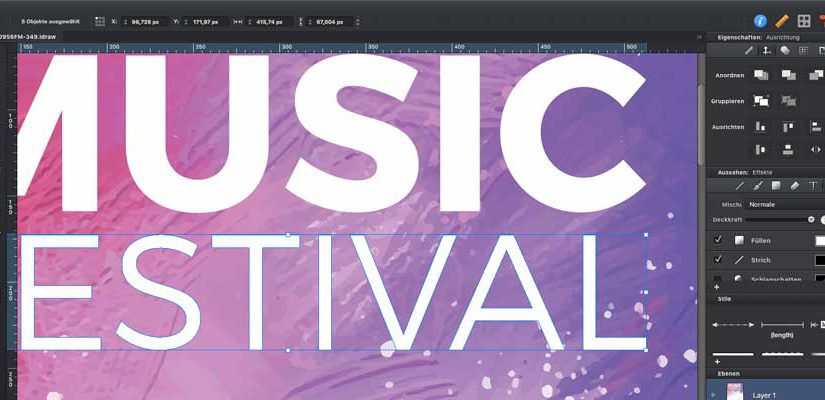Switch to the Effekte tab
The image size is (825, 400).
click(x=762, y=172)
